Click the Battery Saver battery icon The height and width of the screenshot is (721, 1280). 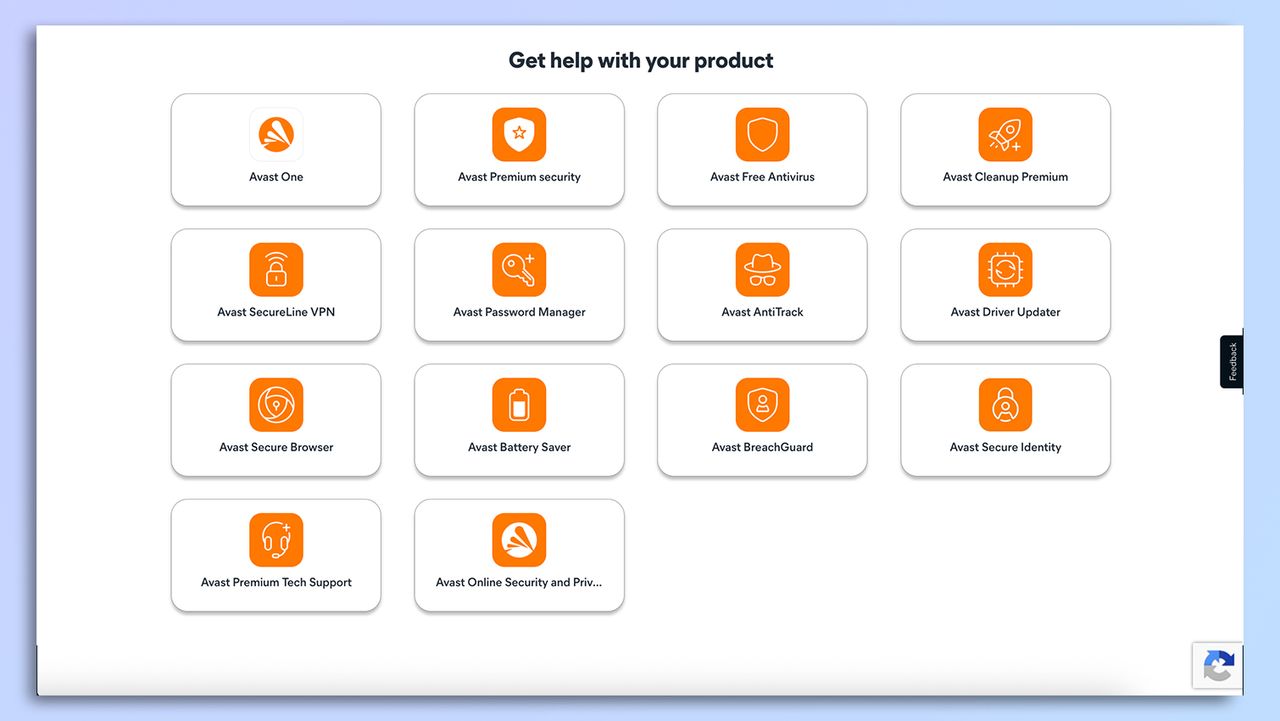click(519, 404)
